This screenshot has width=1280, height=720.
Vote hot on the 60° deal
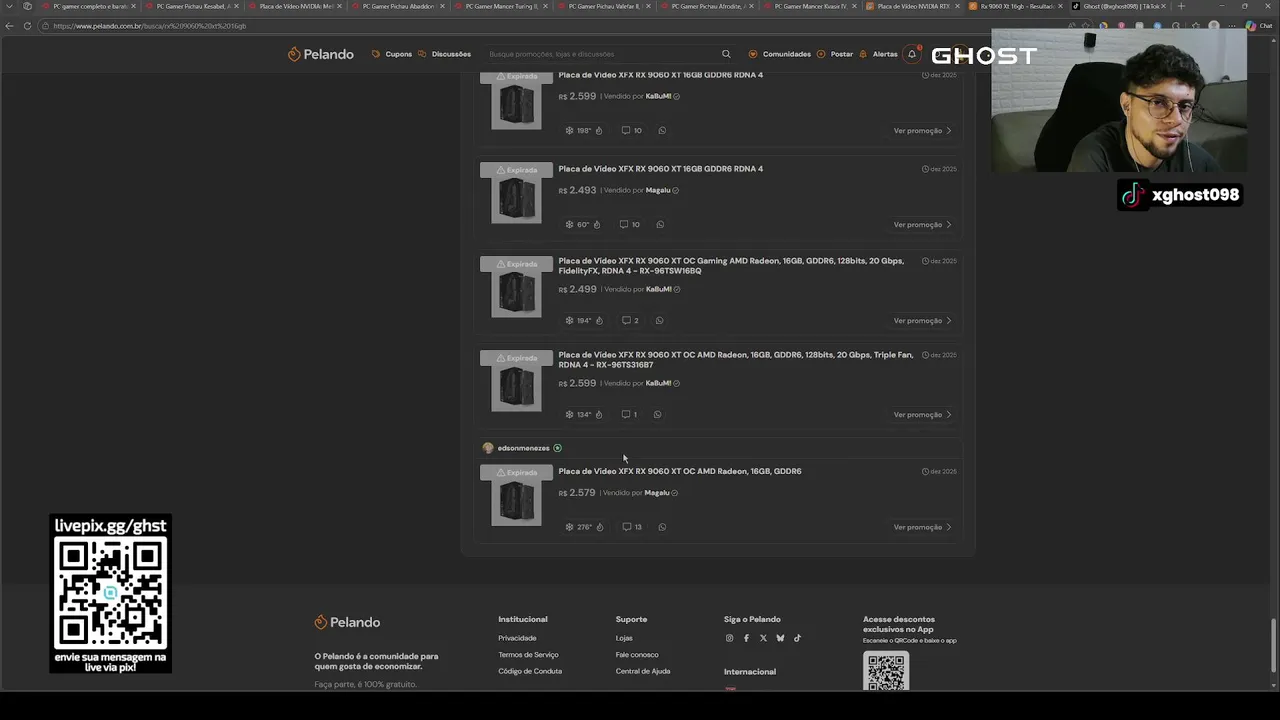click(597, 224)
